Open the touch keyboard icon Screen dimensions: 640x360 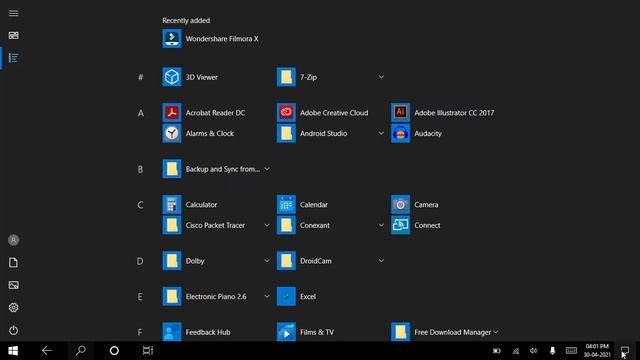point(571,351)
